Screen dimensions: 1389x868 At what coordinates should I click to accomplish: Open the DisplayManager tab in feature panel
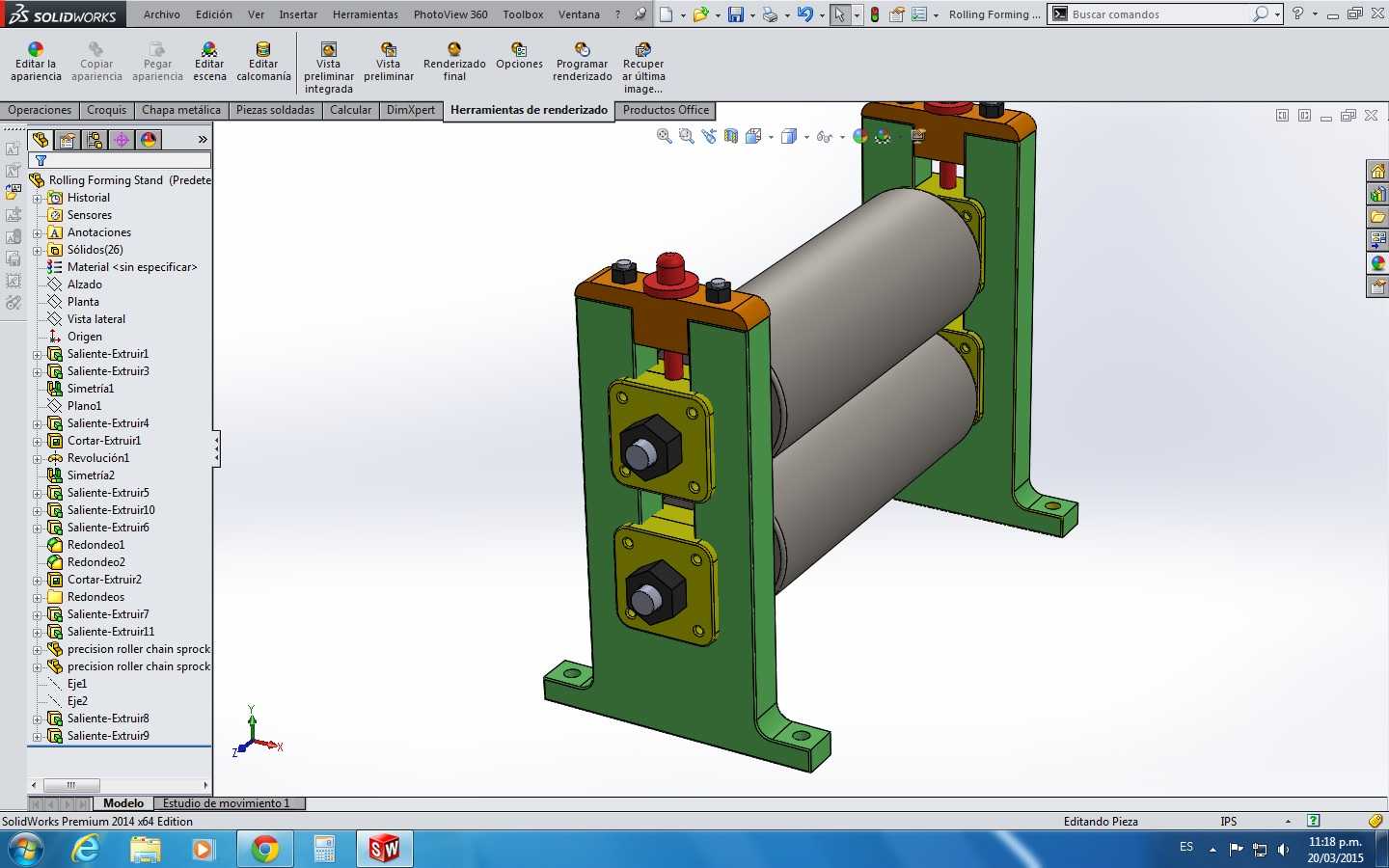point(149,140)
